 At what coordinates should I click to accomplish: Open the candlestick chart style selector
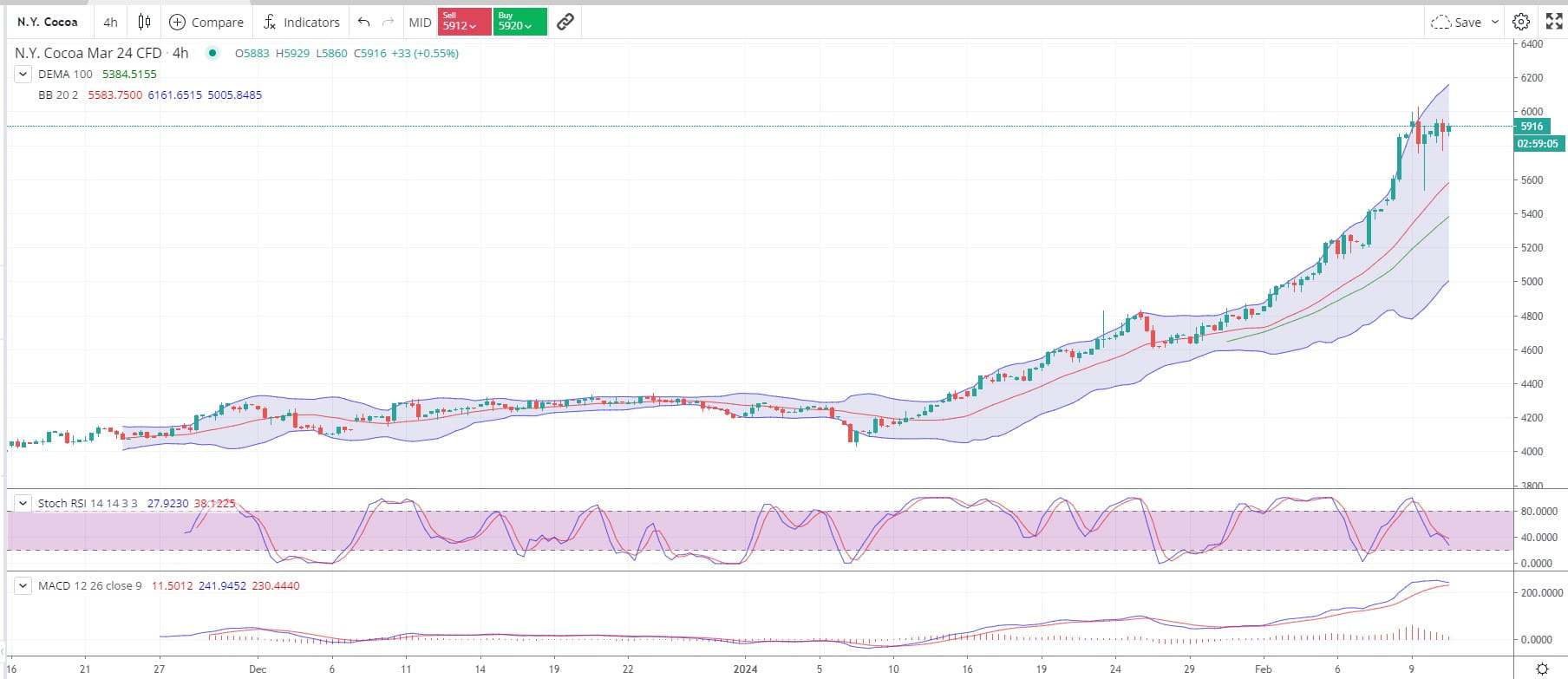point(145,23)
